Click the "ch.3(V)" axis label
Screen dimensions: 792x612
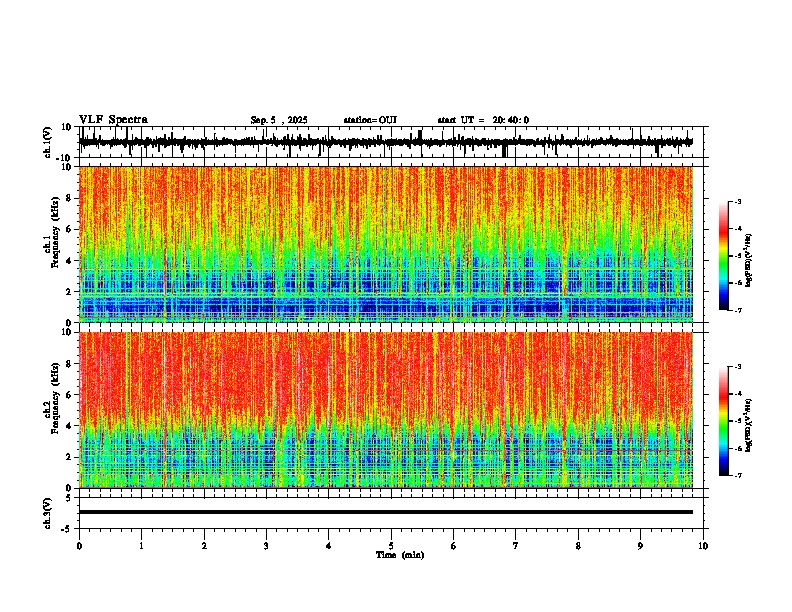pos(48,513)
